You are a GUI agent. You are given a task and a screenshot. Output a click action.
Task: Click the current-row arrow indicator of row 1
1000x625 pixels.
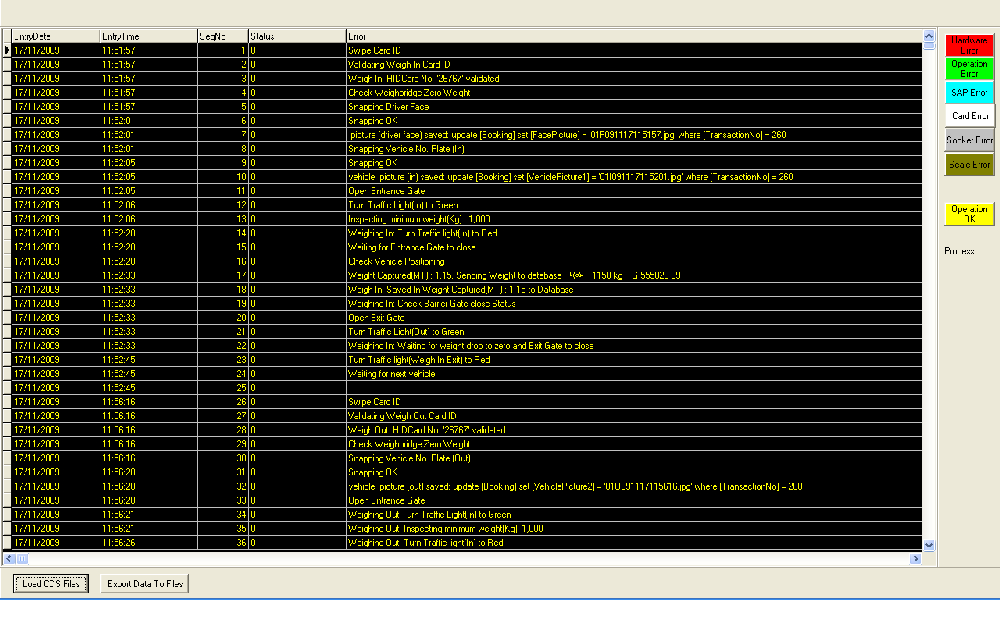(x=7, y=50)
